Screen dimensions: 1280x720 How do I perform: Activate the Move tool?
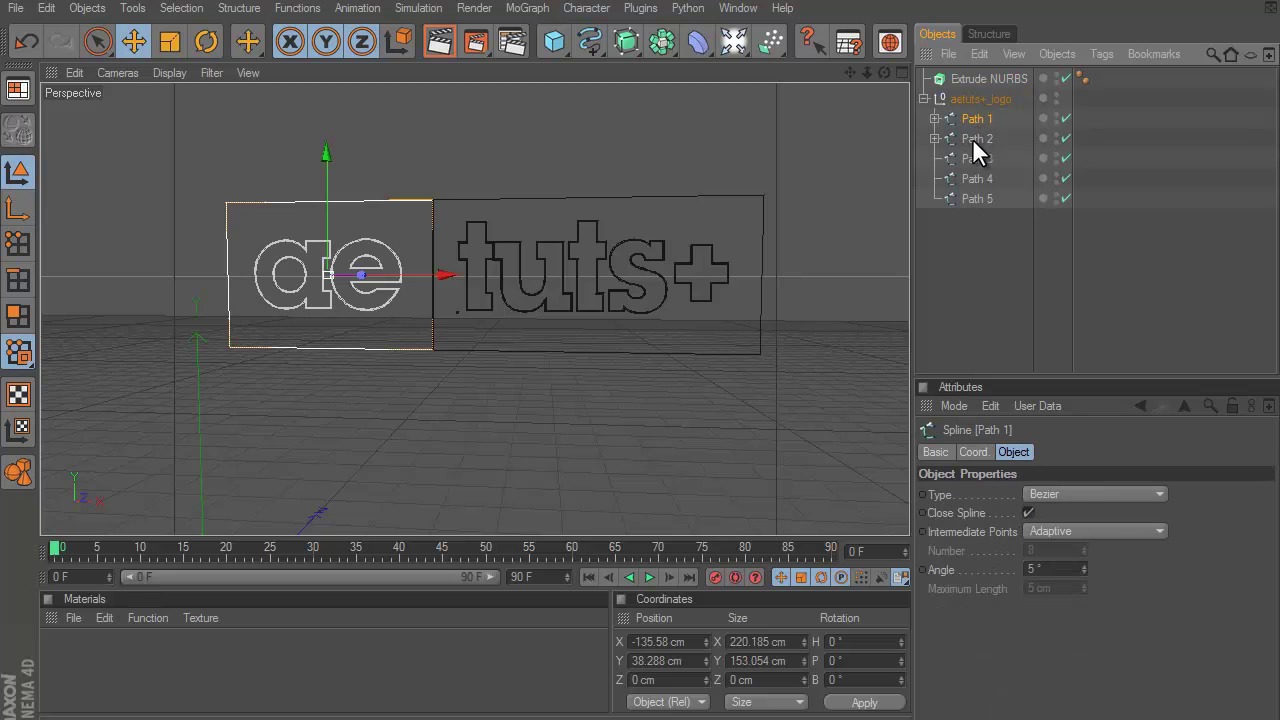[133, 42]
